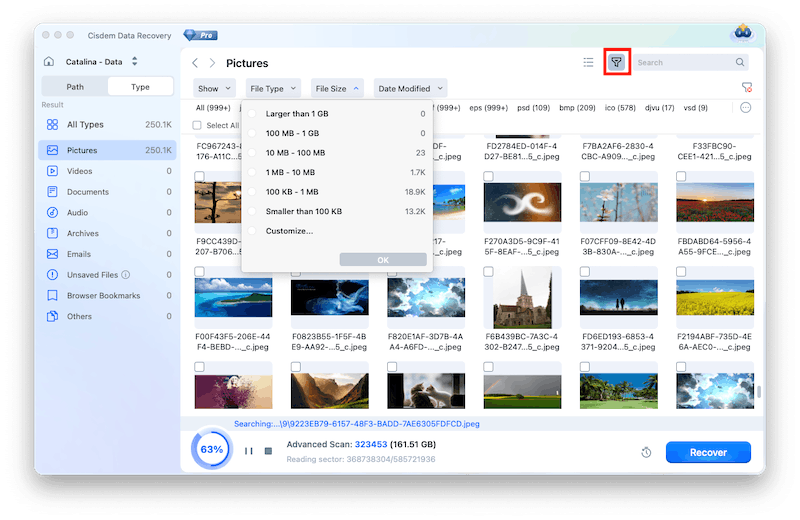Pause the advanced scan

click(x=248, y=451)
